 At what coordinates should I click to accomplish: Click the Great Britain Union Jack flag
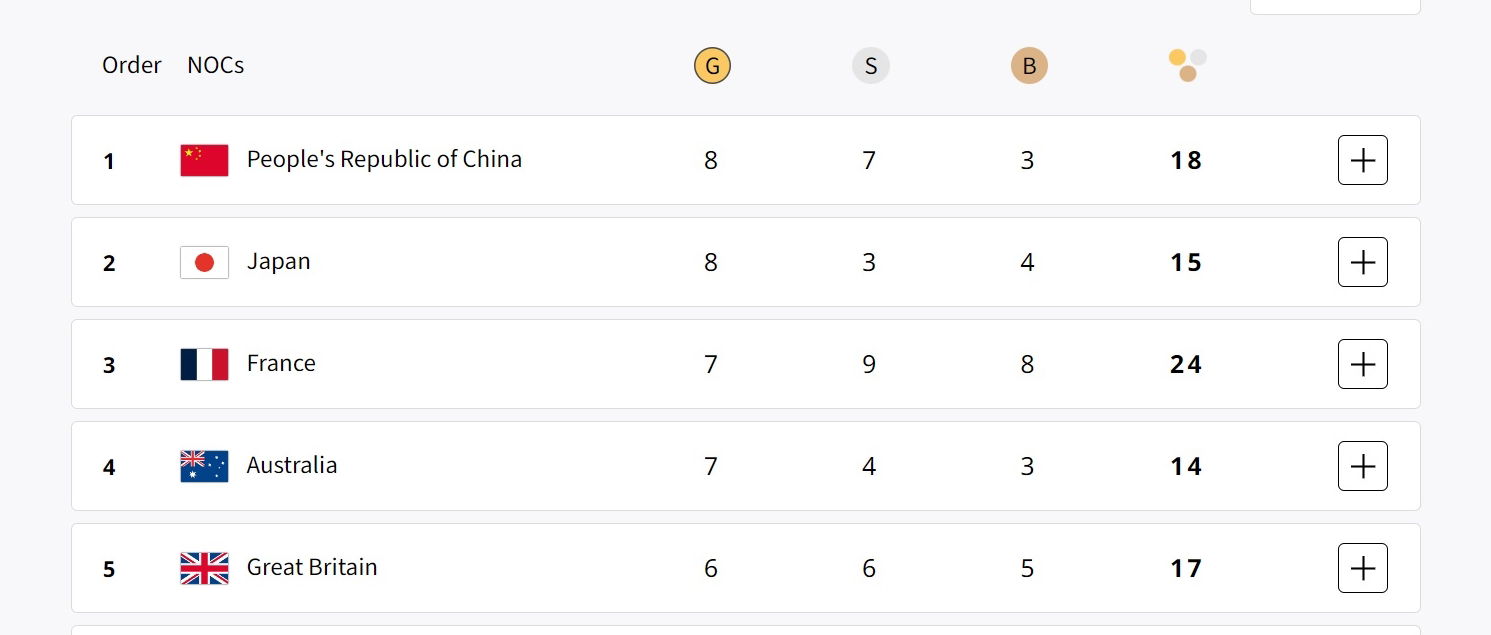point(204,568)
